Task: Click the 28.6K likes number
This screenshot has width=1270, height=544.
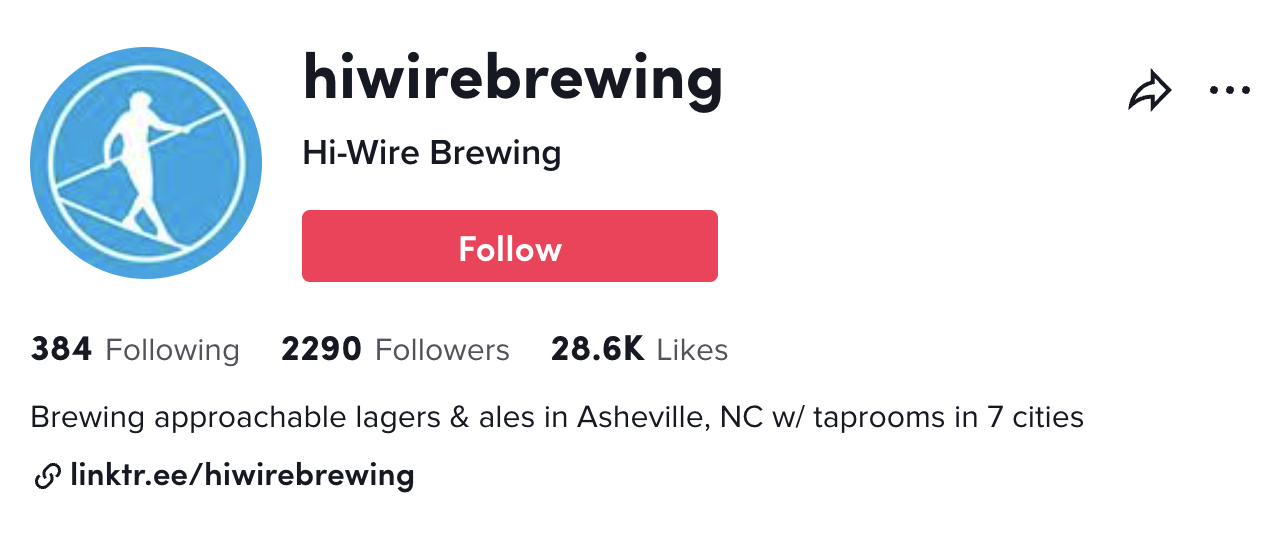Action: [597, 350]
